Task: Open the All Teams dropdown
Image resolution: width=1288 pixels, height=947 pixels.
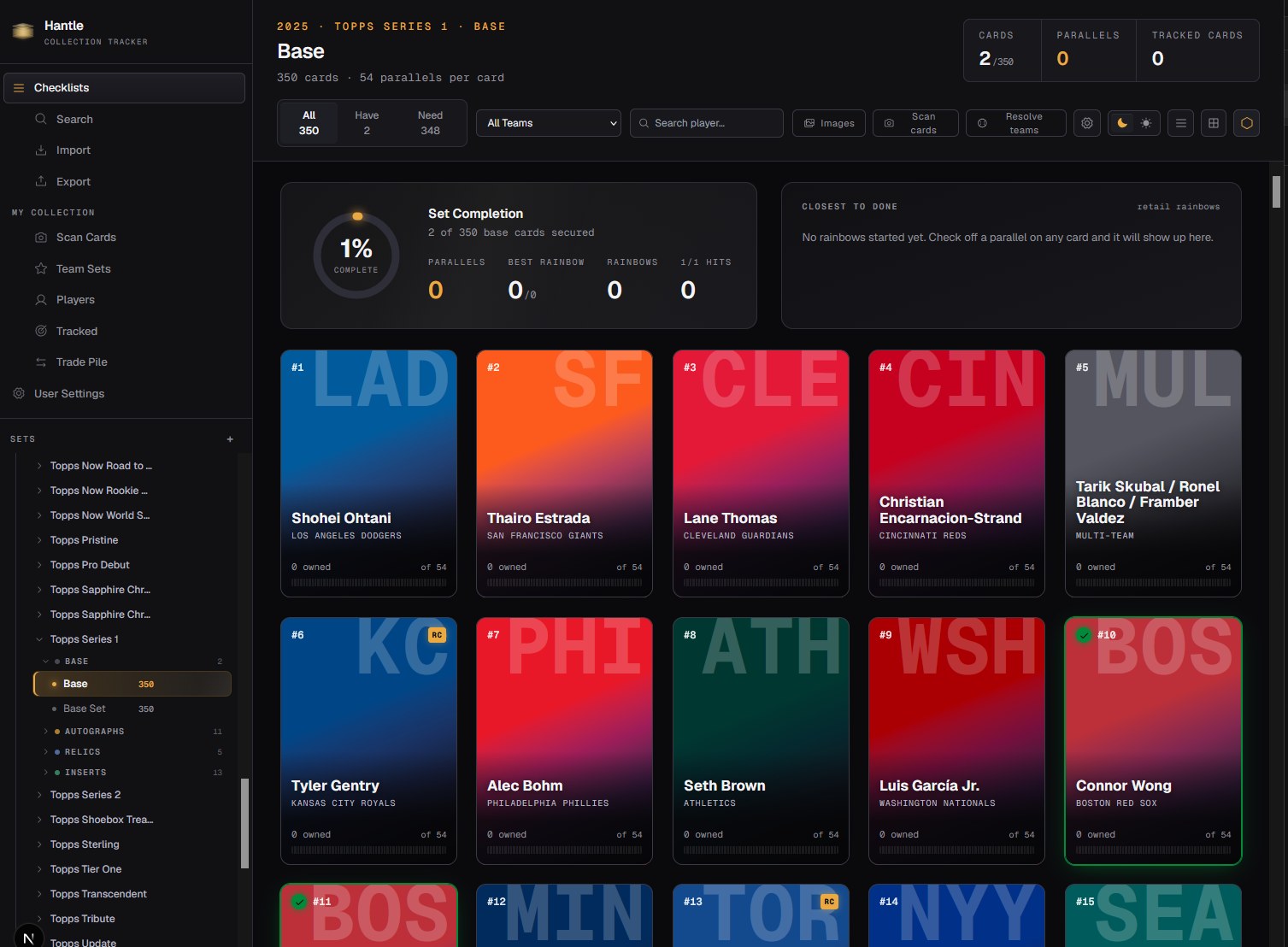Action: point(549,123)
